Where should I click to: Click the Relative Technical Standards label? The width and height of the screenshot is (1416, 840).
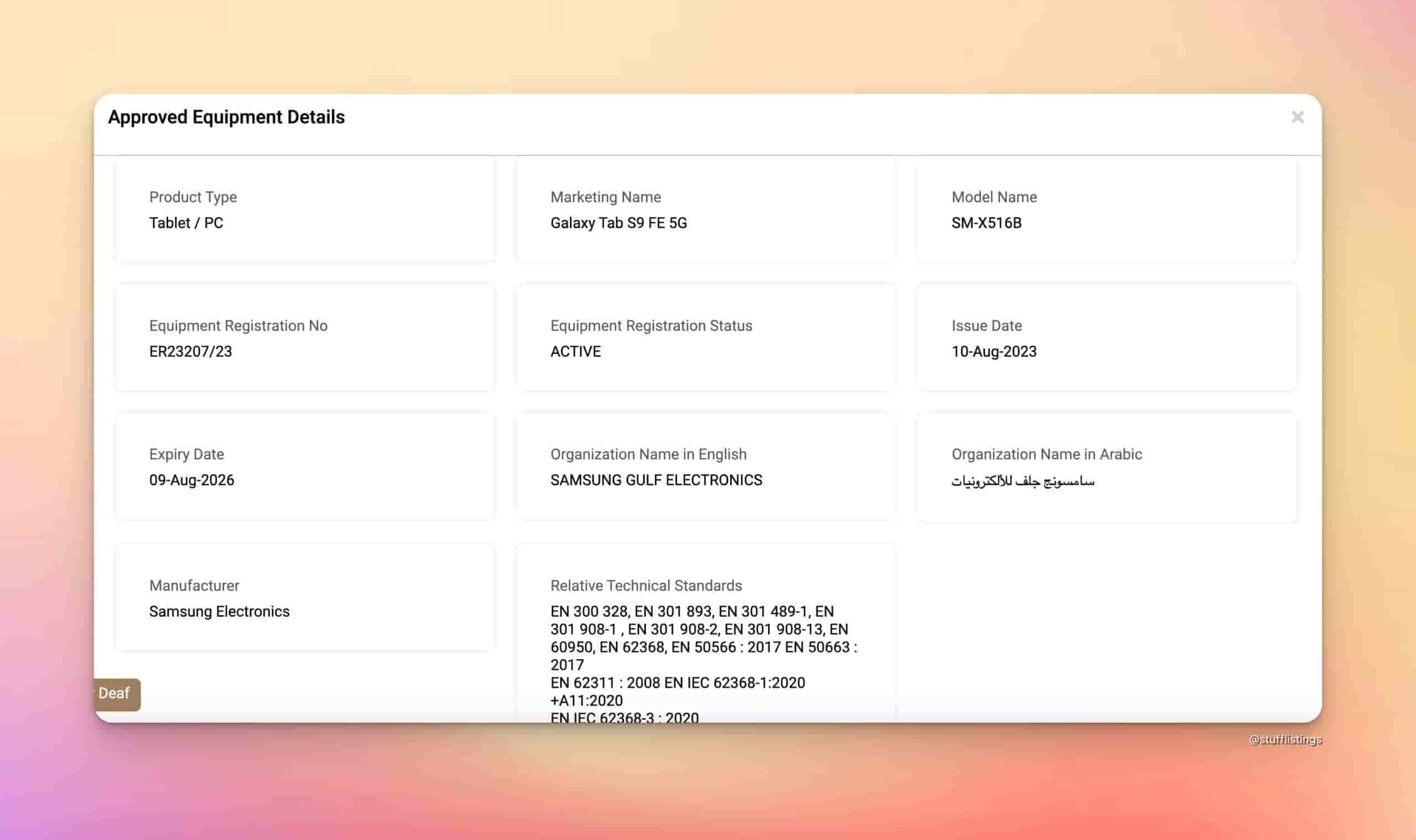coord(646,585)
